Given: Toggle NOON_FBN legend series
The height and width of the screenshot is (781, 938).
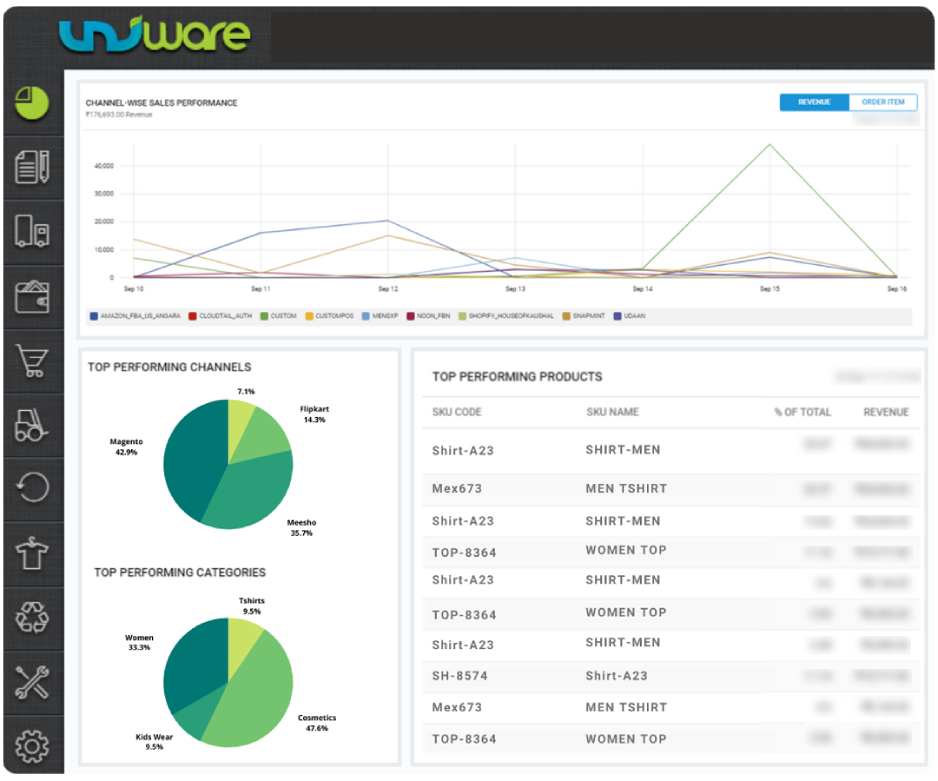Looking at the screenshot, I should pos(428,316).
